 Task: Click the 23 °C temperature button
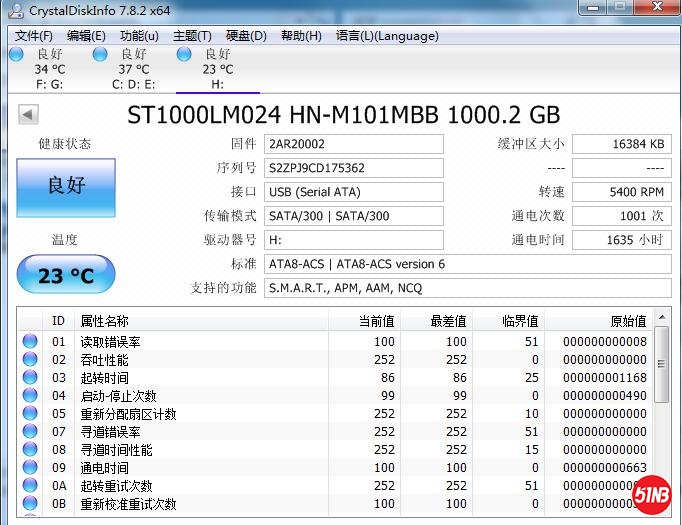click(66, 275)
